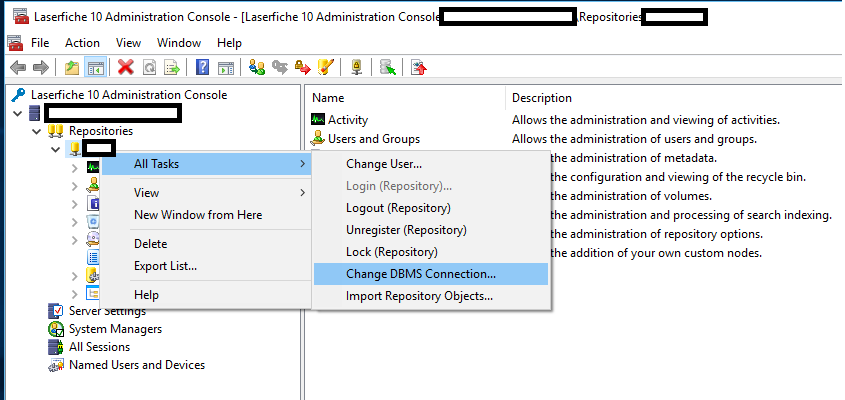Select Unregister (Repository) in the submenu
845x400 pixels.
point(431,230)
